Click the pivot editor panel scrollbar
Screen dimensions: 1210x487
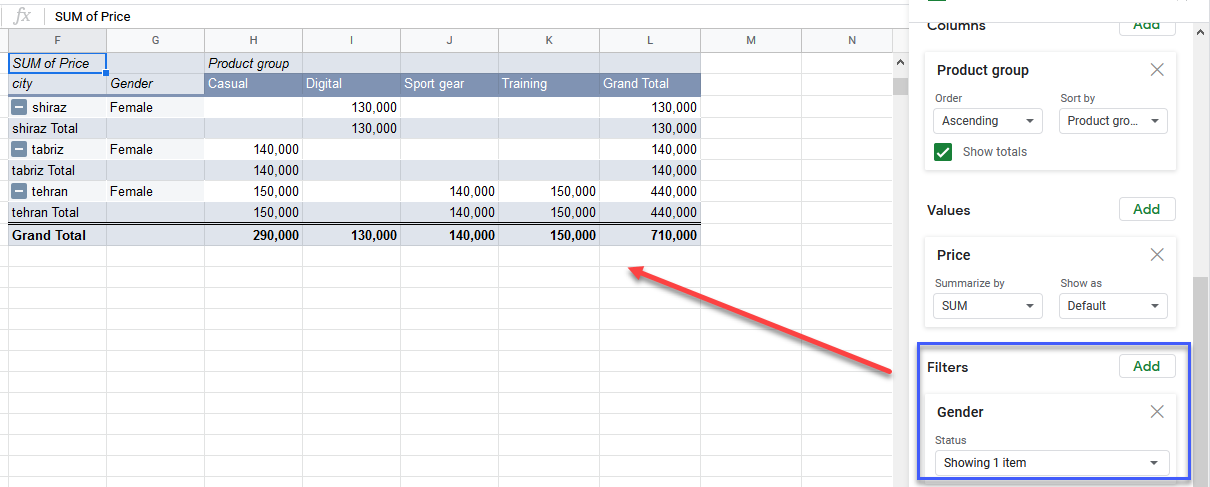pos(1200,380)
